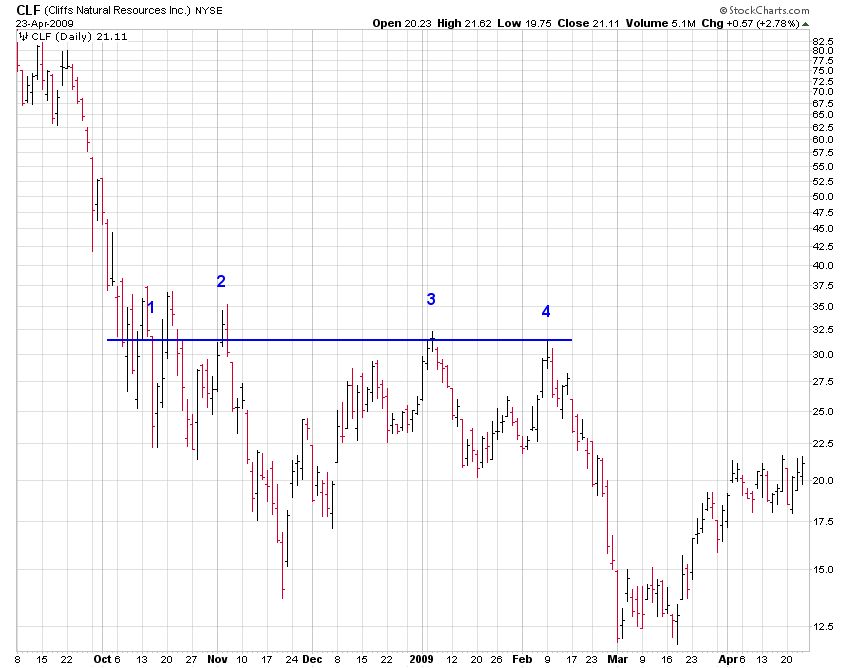Click the 50.0 price axis label
The height and width of the screenshot is (668, 850).
click(822, 196)
